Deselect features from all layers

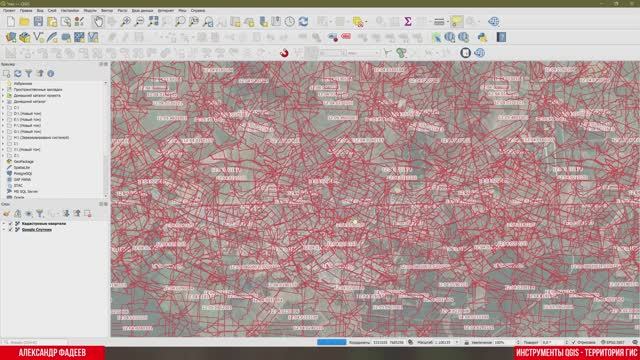click(357, 22)
